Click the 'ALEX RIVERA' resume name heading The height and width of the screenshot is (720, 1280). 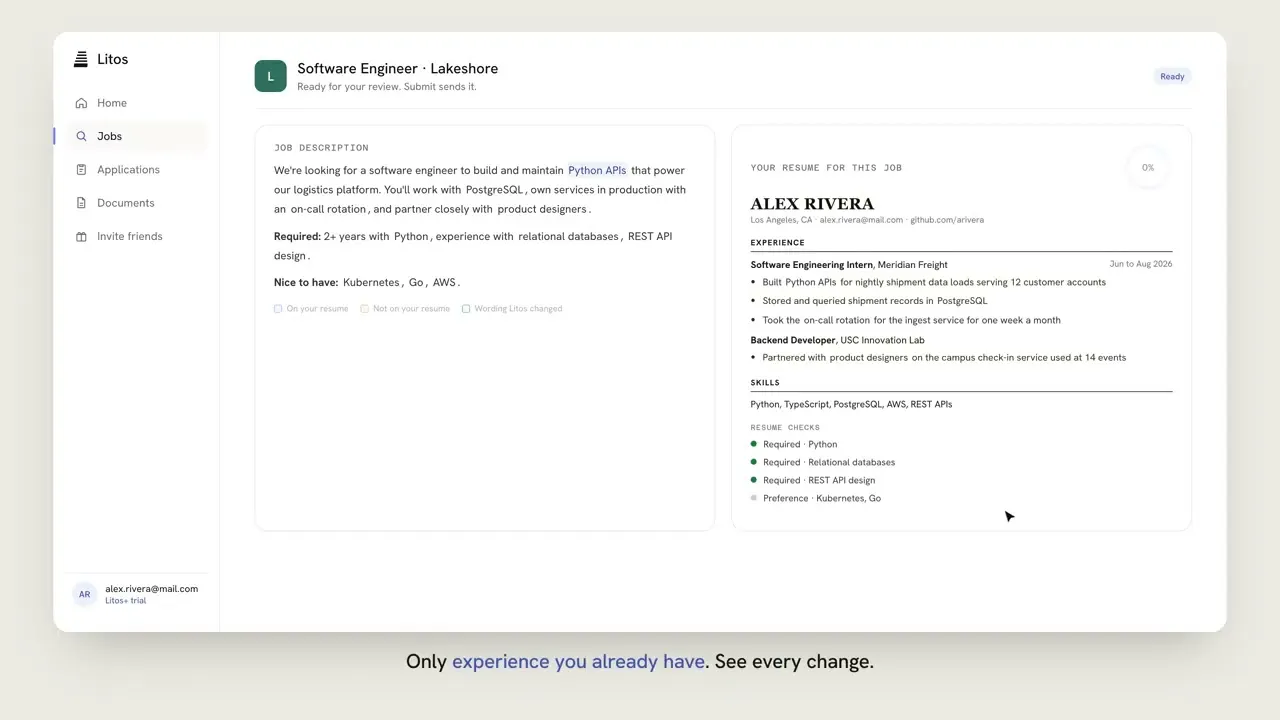coord(812,204)
